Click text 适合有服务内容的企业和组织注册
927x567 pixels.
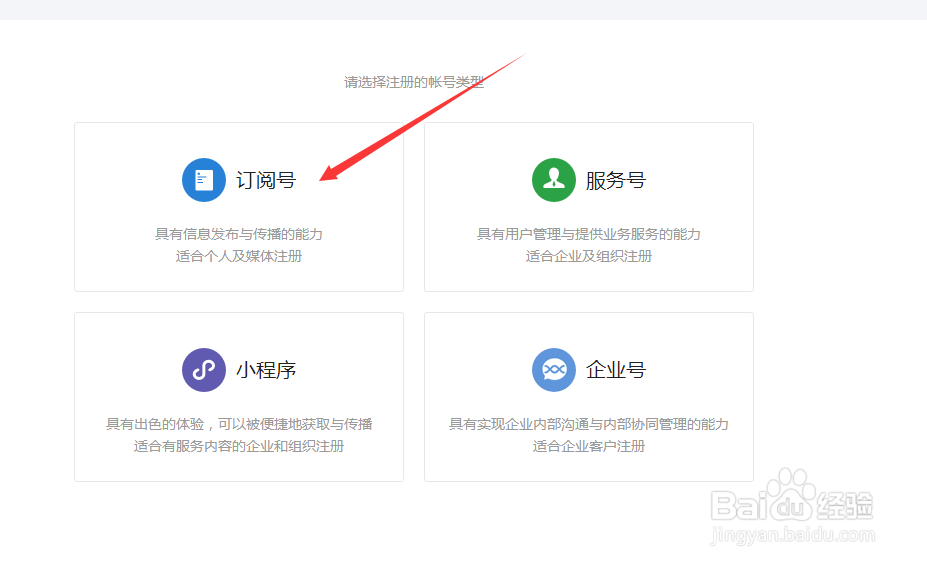tap(239, 446)
